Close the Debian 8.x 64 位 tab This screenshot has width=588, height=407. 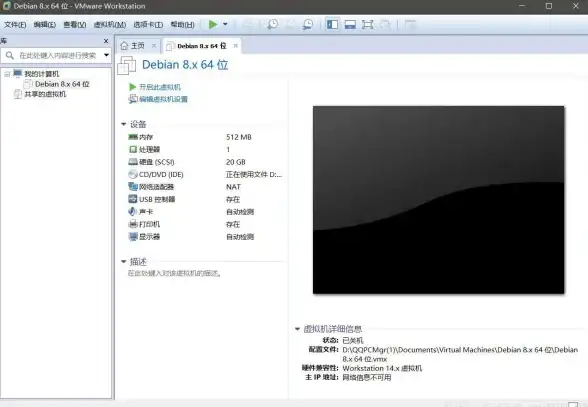(236, 46)
